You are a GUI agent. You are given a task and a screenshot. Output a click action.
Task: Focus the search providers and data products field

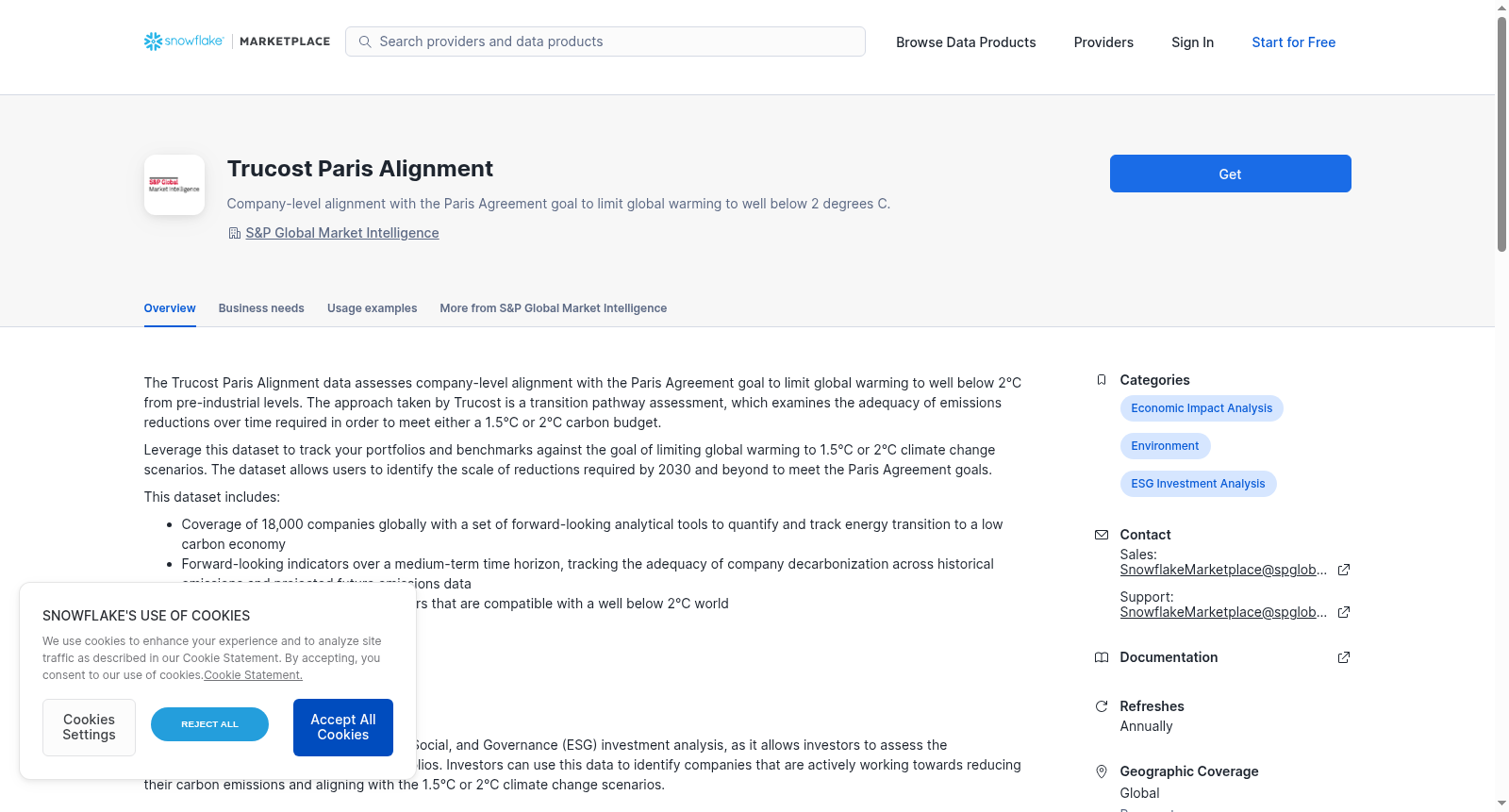click(605, 41)
